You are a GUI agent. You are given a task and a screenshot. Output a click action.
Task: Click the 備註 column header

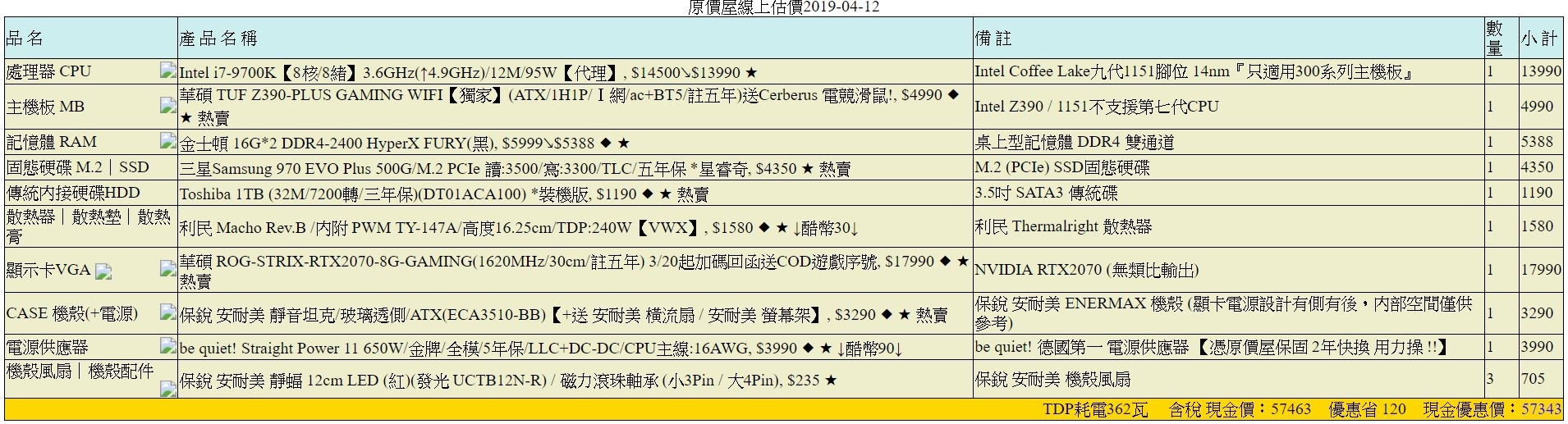click(x=1228, y=38)
